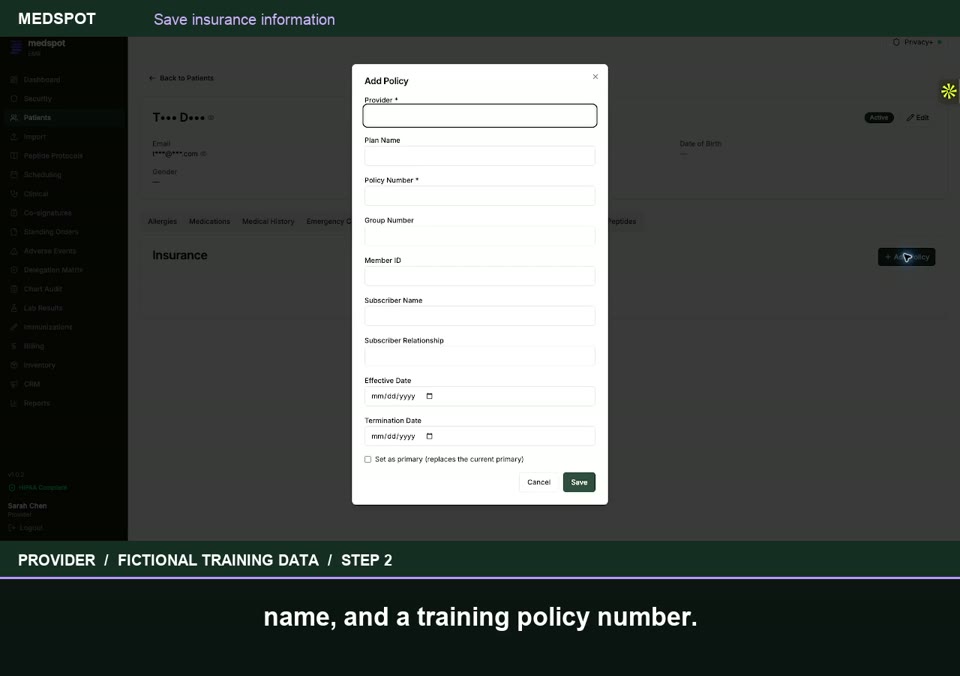960x676 pixels.
Task: Open Adverse Events in the sidebar
Action: tap(50, 251)
